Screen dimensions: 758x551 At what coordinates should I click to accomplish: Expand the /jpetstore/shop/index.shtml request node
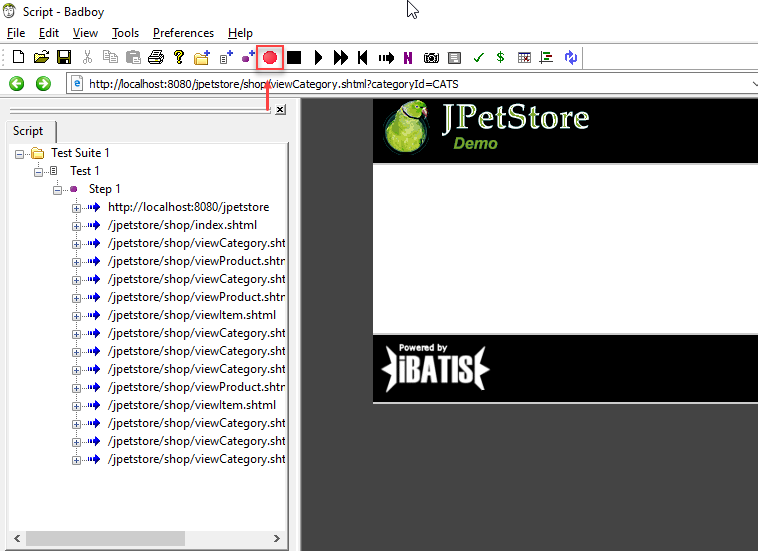(x=76, y=226)
